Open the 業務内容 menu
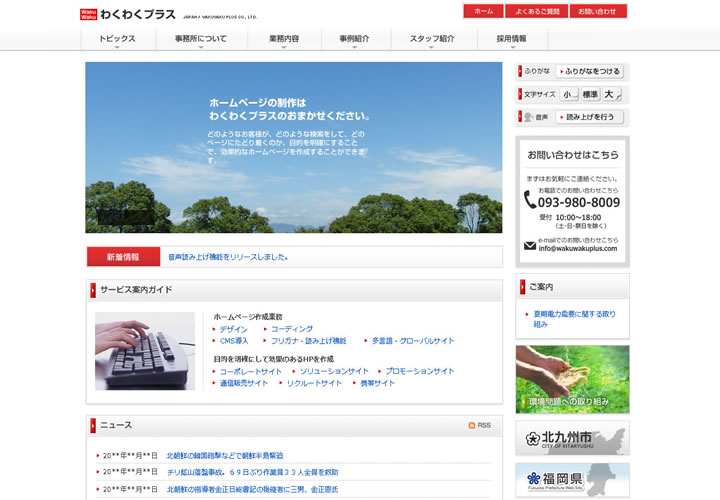 click(284, 39)
